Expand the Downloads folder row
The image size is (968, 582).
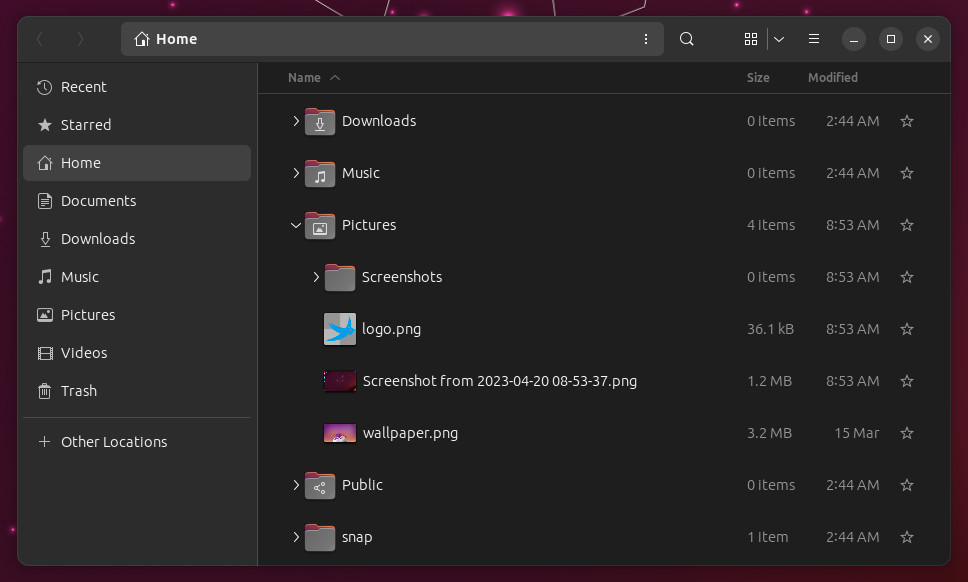click(296, 121)
